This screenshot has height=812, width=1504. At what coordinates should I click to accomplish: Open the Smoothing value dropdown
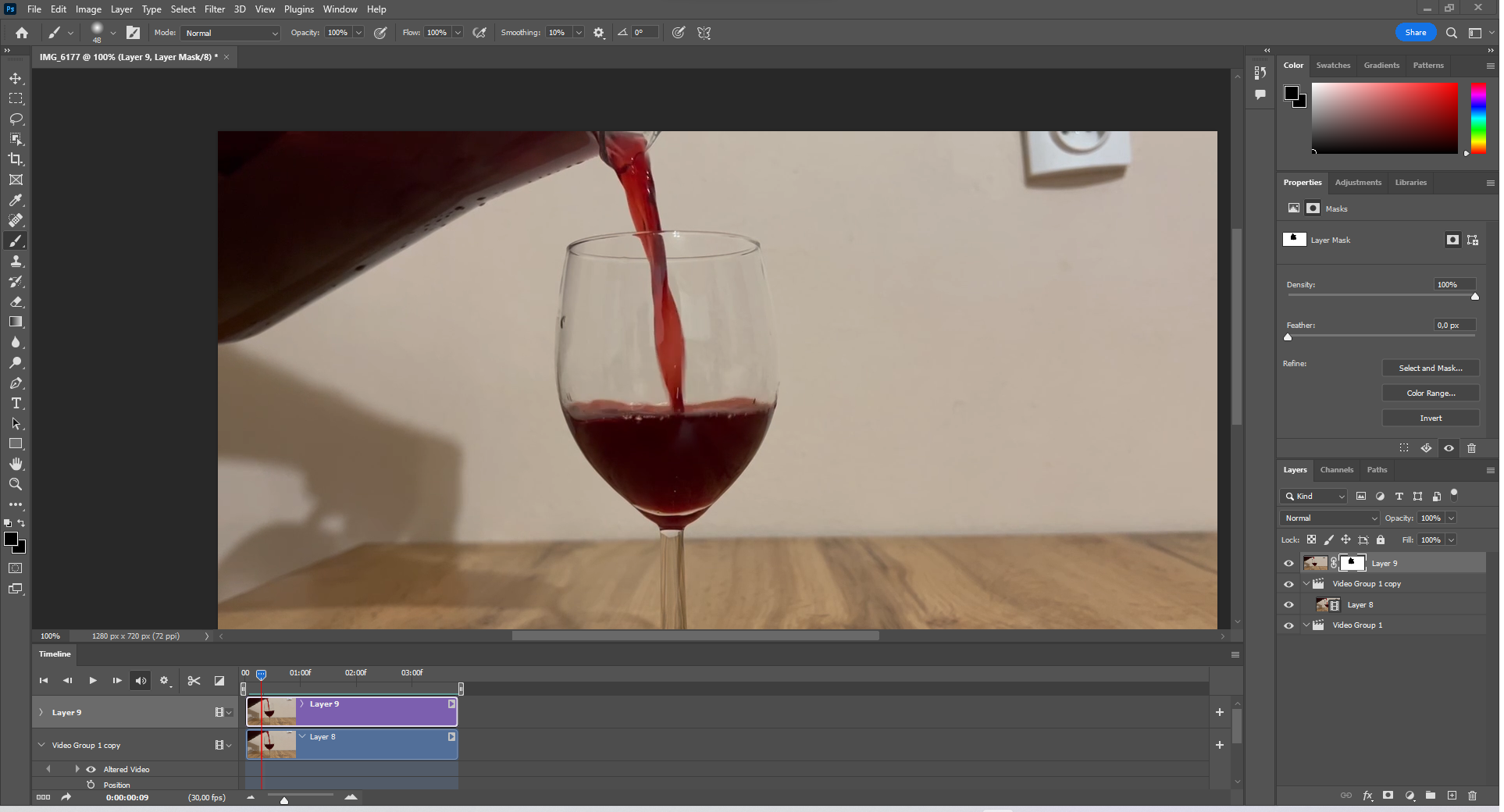[579, 33]
